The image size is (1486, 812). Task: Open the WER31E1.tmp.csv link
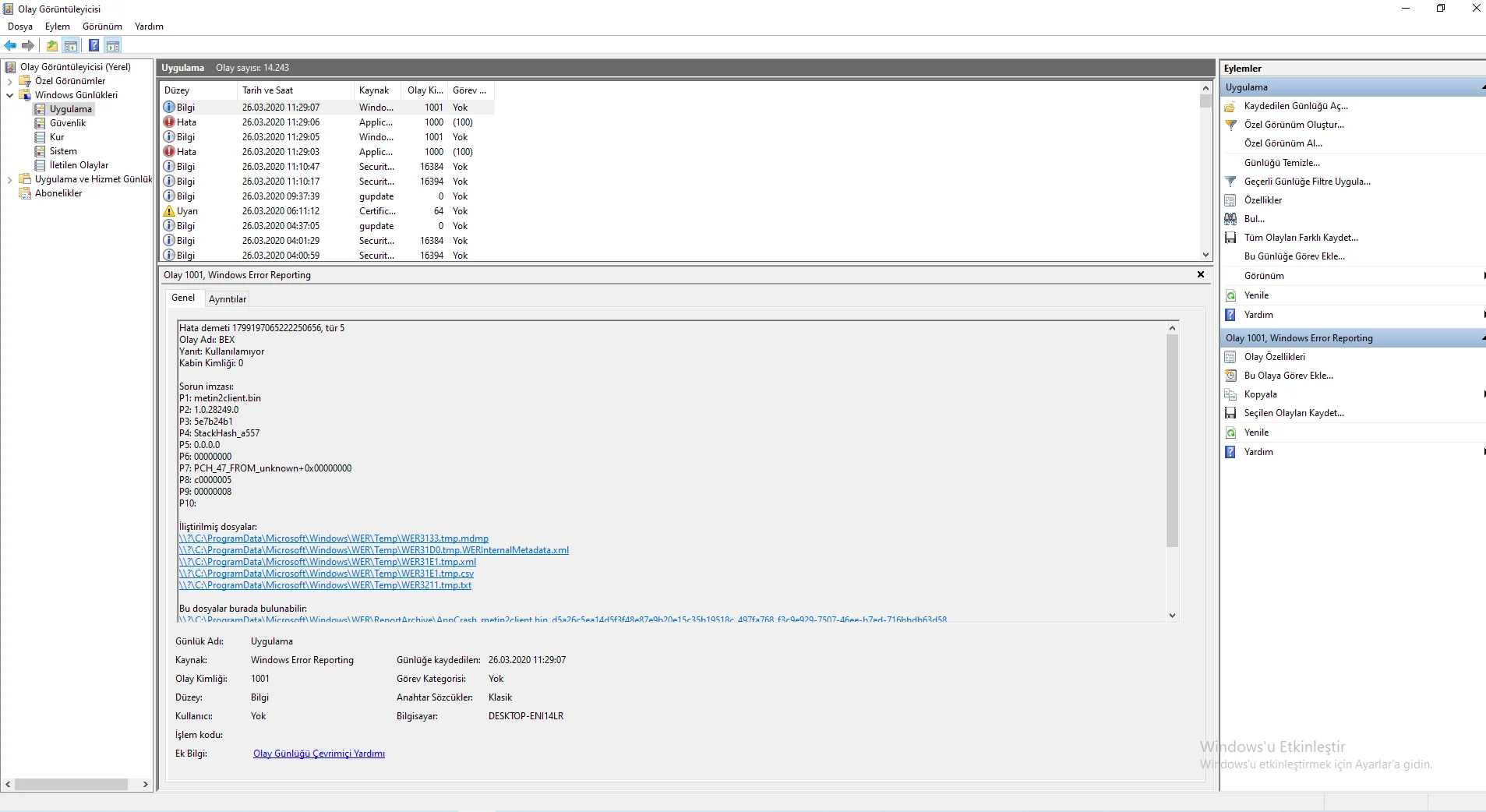[x=326, y=574]
